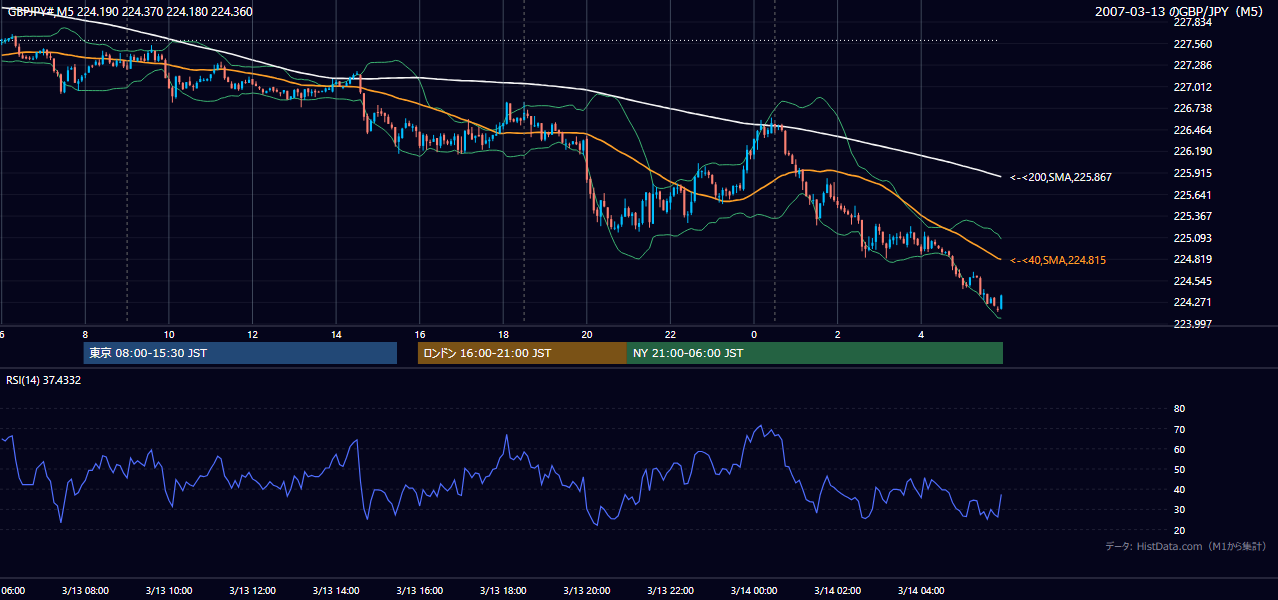Click price axis value 227.286
Screen dimensions: 1278x600
1192,65
